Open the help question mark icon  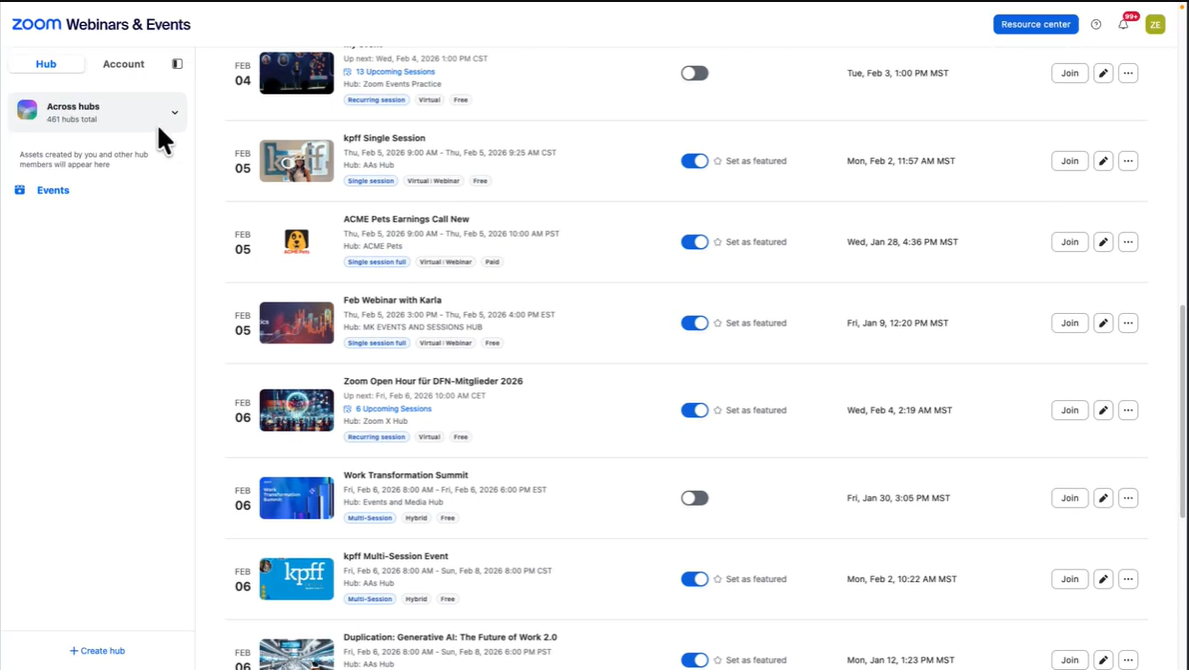click(1096, 24)
